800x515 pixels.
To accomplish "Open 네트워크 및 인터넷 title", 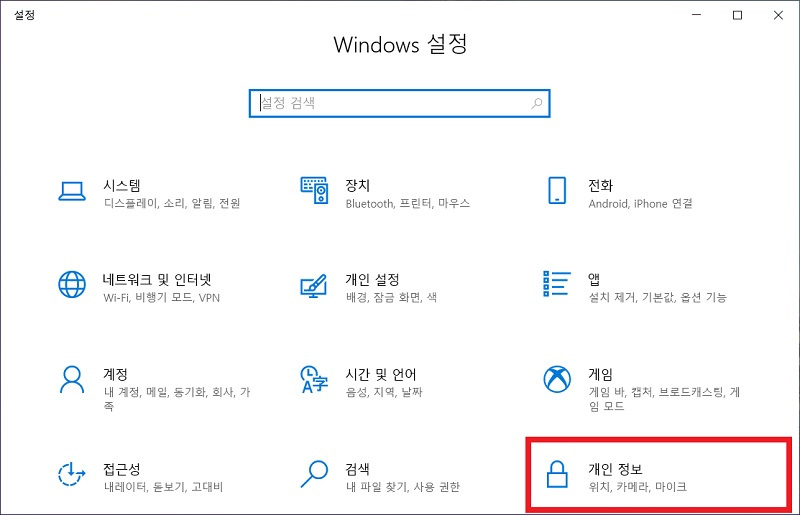I will point(157,279).
